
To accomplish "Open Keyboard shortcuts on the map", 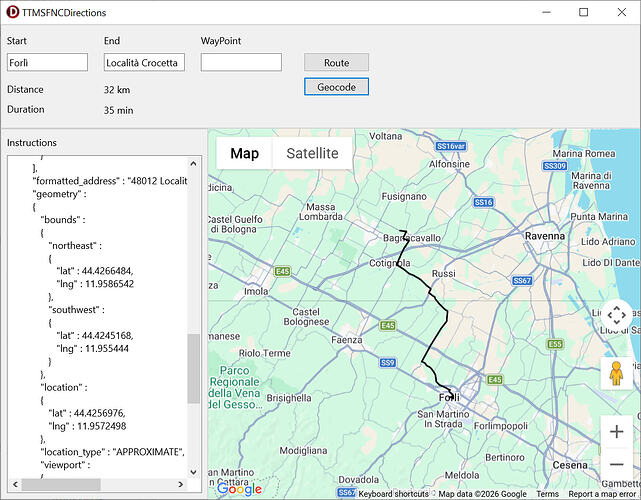I will pos(393,494).
